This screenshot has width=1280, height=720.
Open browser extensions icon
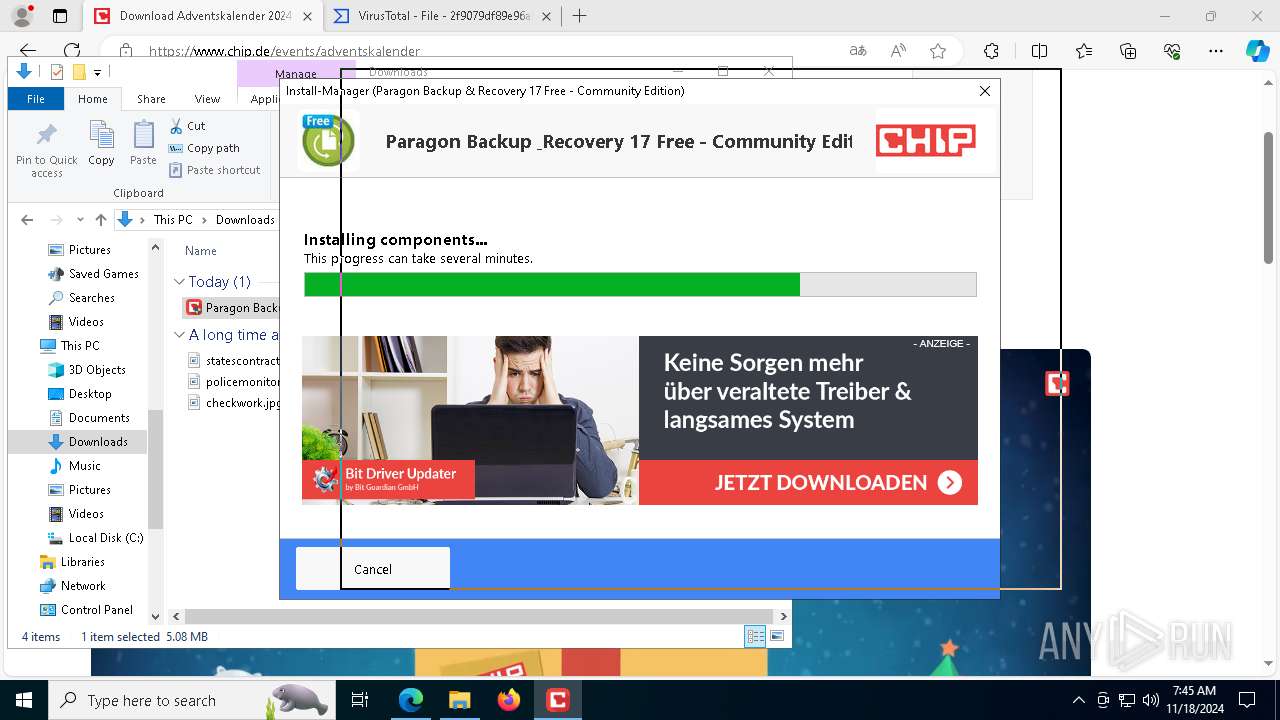[x=991, y=51]
